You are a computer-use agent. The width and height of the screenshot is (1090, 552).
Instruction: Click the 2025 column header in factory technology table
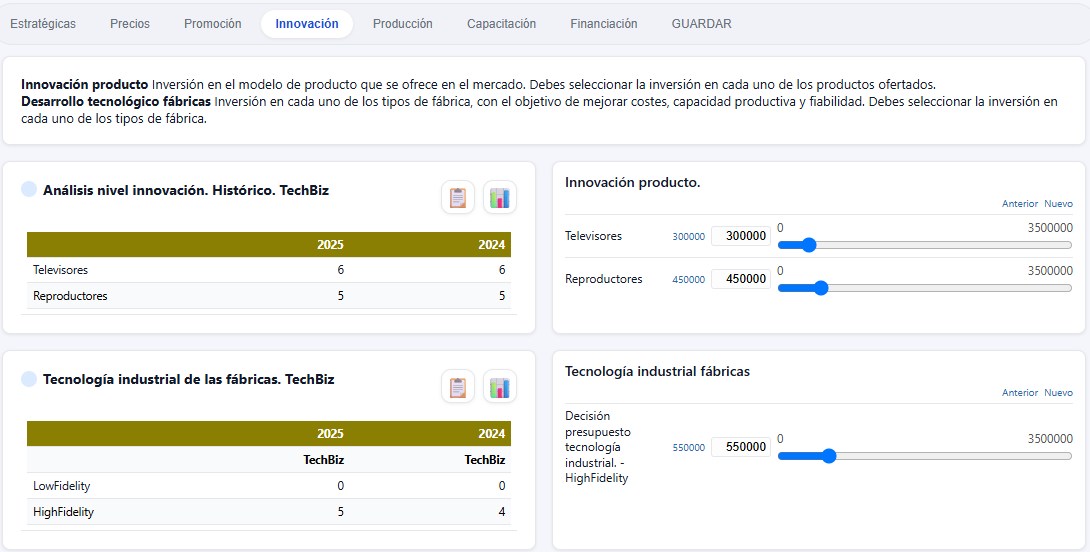coord(330,434)
